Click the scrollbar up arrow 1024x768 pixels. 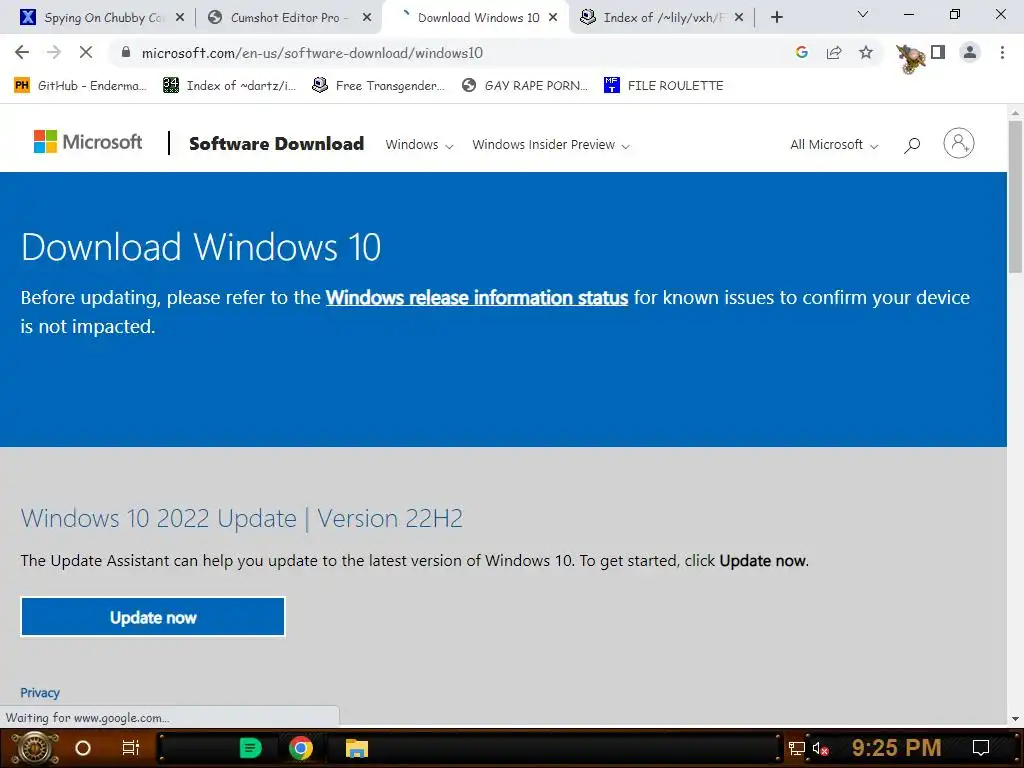pos(1016,112)
